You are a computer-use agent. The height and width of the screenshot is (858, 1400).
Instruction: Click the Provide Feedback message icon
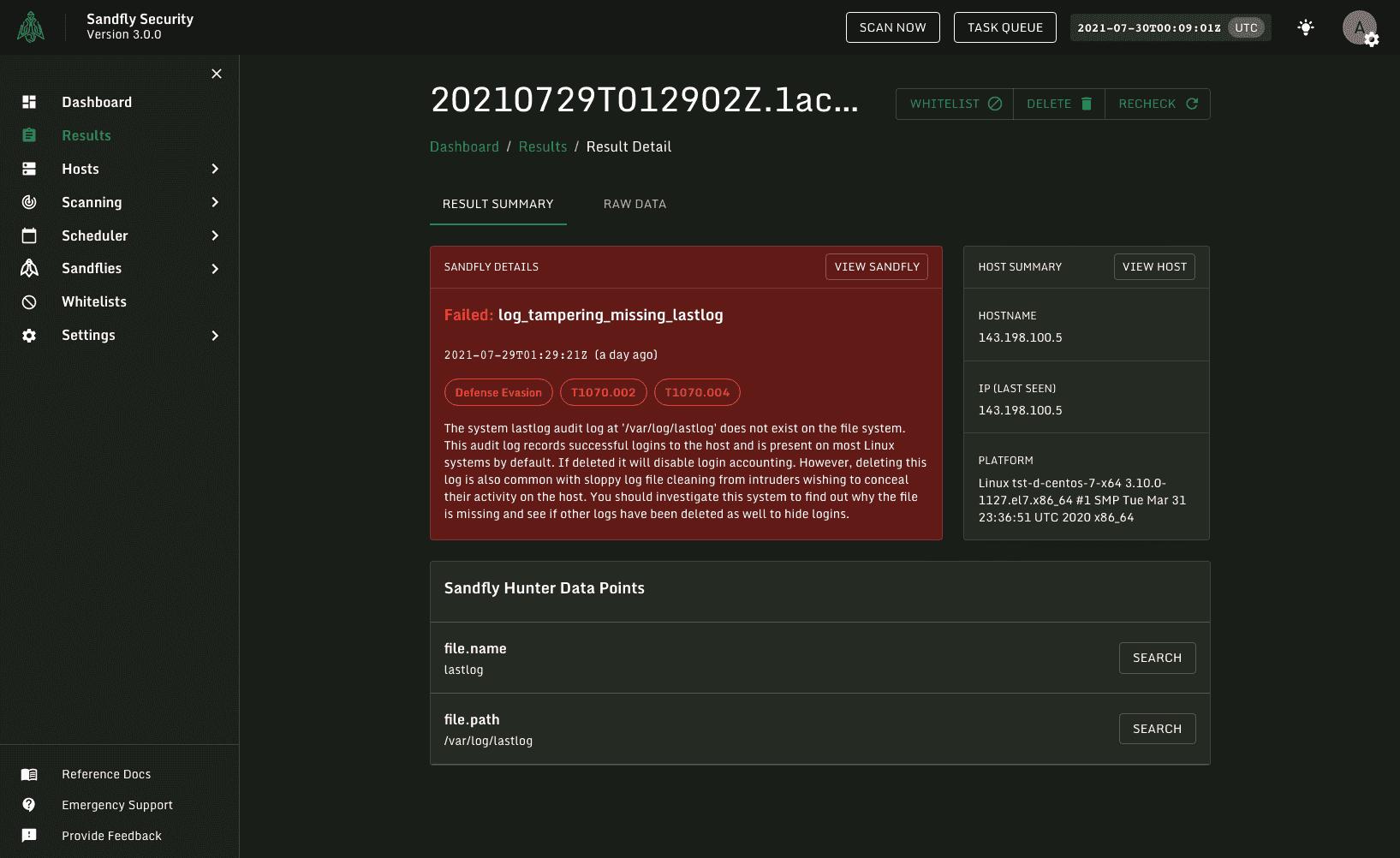(29, 836)
